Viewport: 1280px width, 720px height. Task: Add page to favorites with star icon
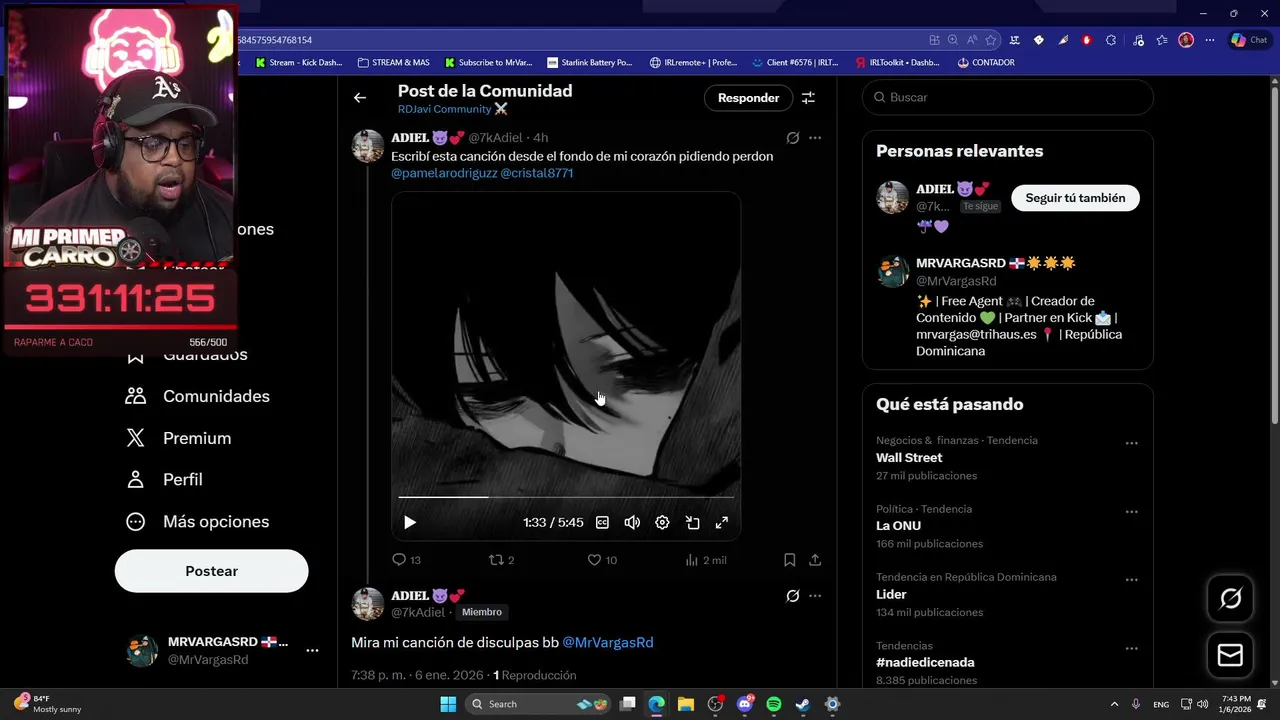click(991, 40)
